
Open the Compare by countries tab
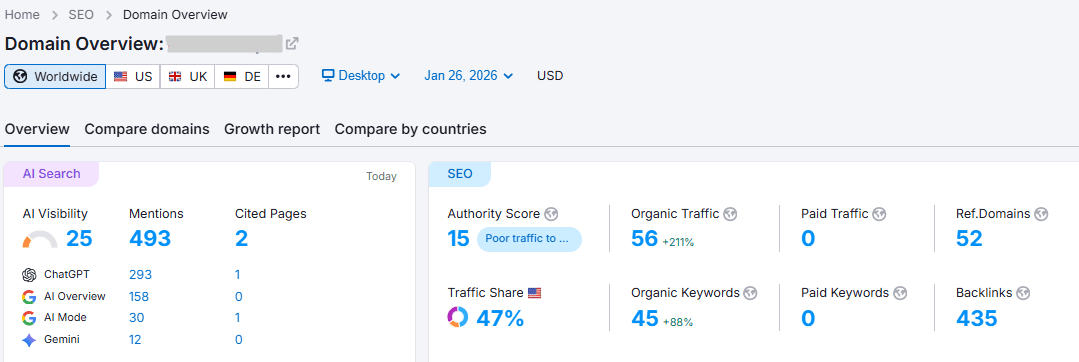click(410, 129)
